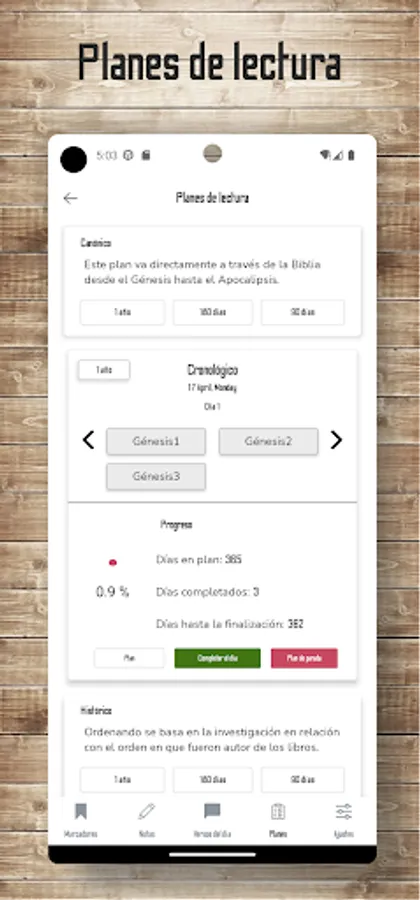This screenshot has height=900, width=420.
Task: Select the Planes clipboard icon
Action: coord(278,812)
